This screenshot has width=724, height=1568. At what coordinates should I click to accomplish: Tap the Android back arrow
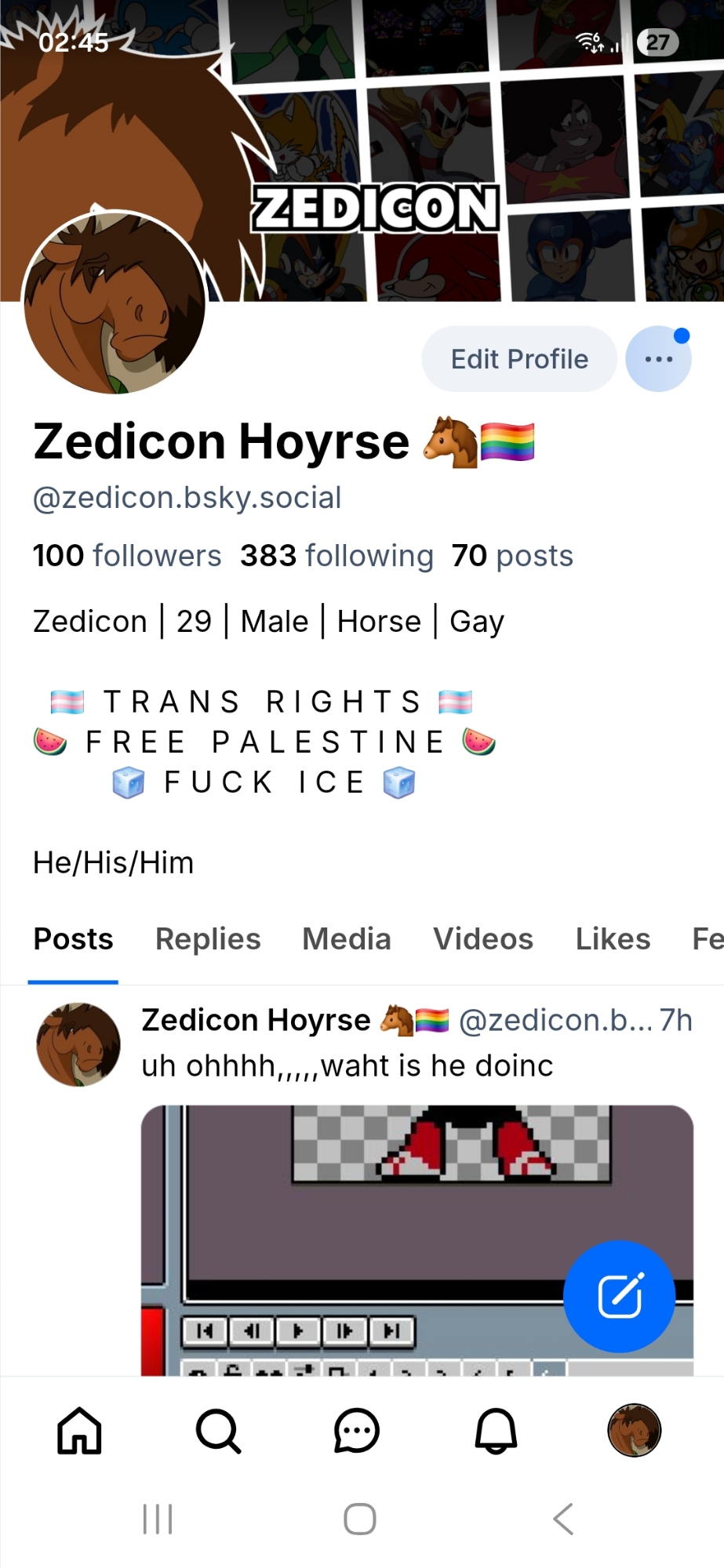[x=563, y=1519]
